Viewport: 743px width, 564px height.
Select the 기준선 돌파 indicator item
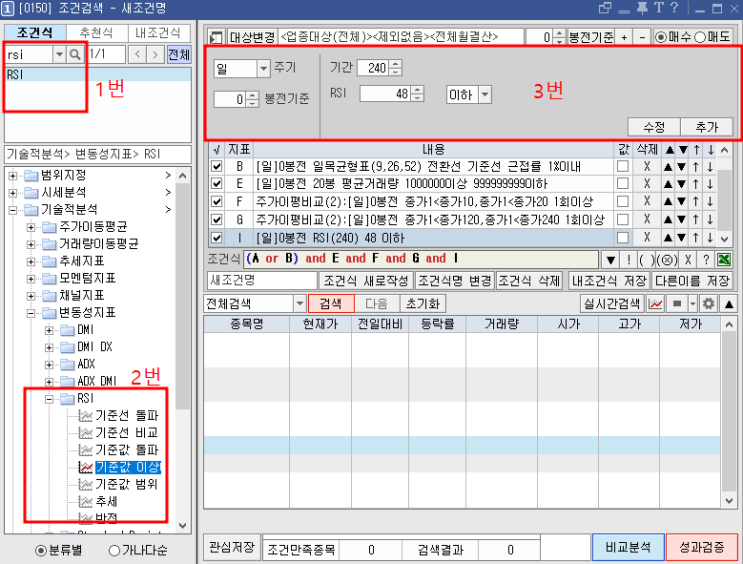click(127, 416)
